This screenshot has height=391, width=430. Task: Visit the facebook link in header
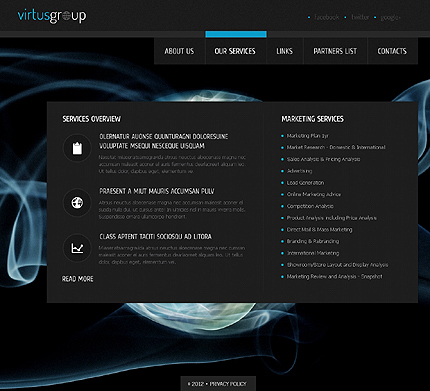click(x=327, y=17)
